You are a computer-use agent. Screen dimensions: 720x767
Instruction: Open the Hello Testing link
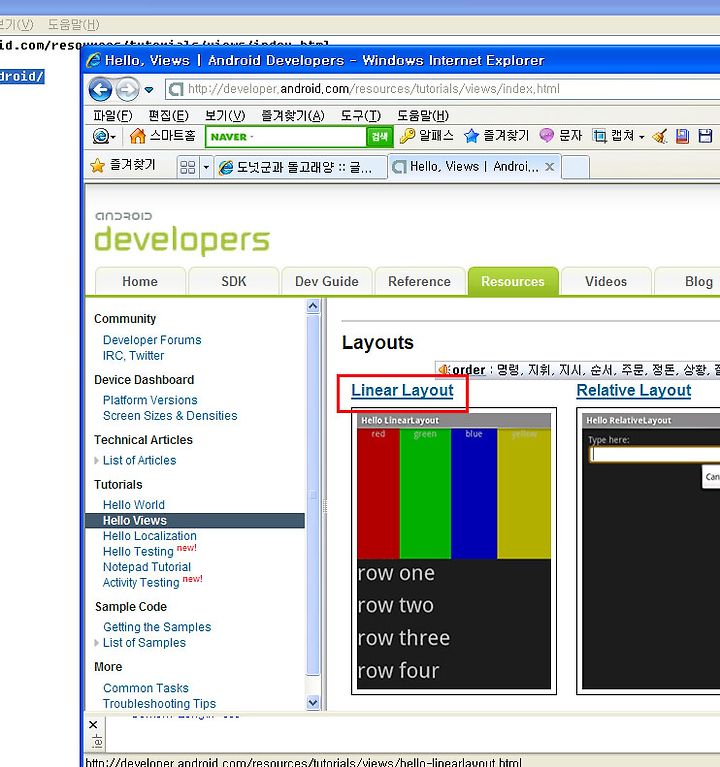pos(138,552)
